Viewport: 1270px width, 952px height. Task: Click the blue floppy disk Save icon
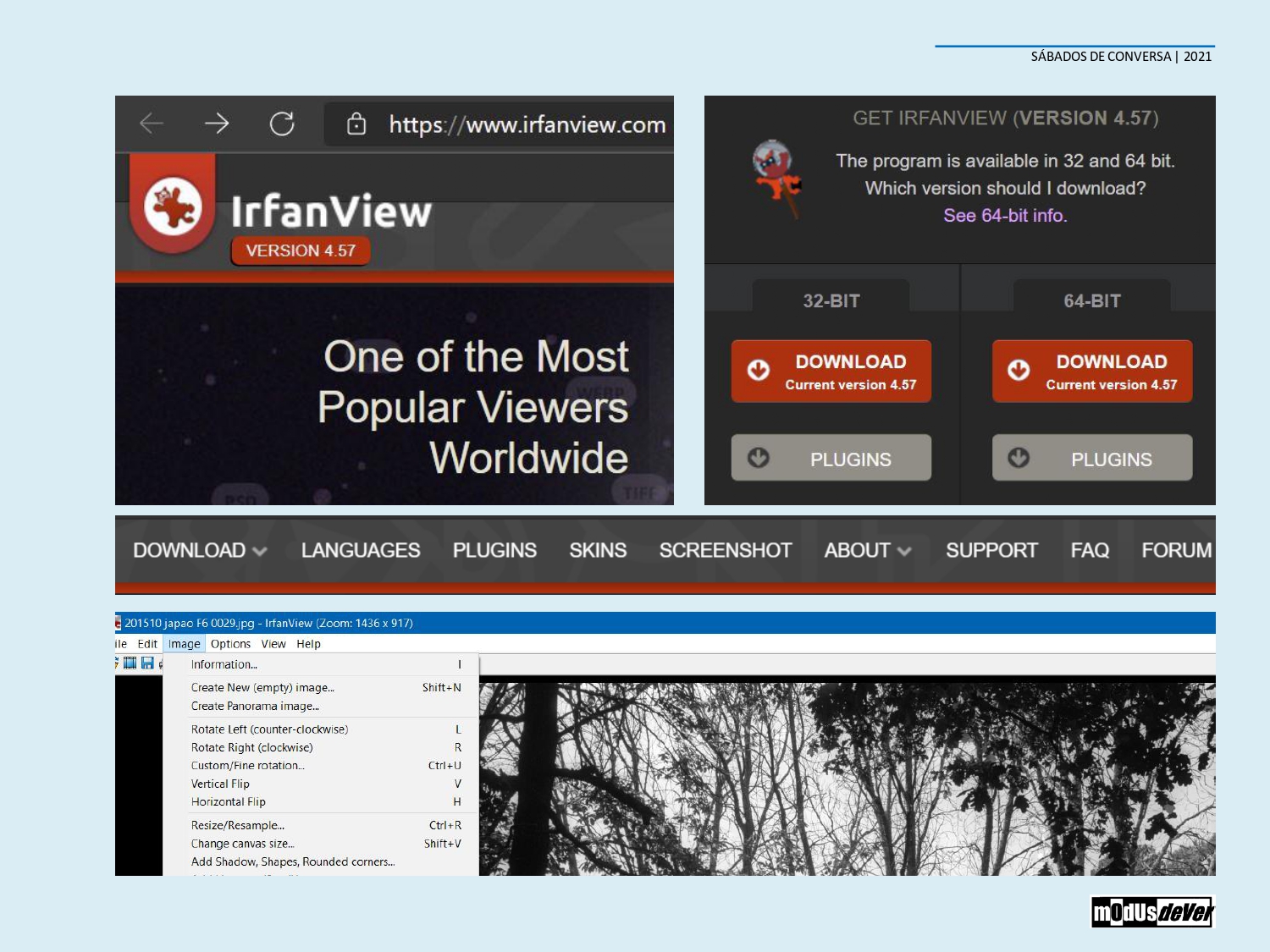point(147,663)
